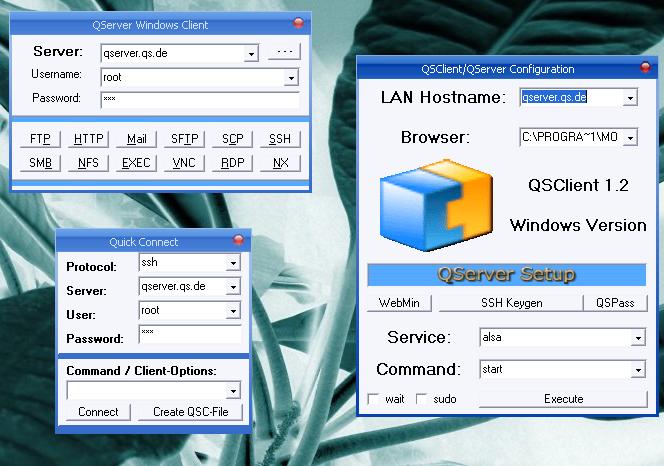Screen dimensions: 664x466
Task: Launch SFTP connection button
Action: pyautogui.click(x=185, y=139)
